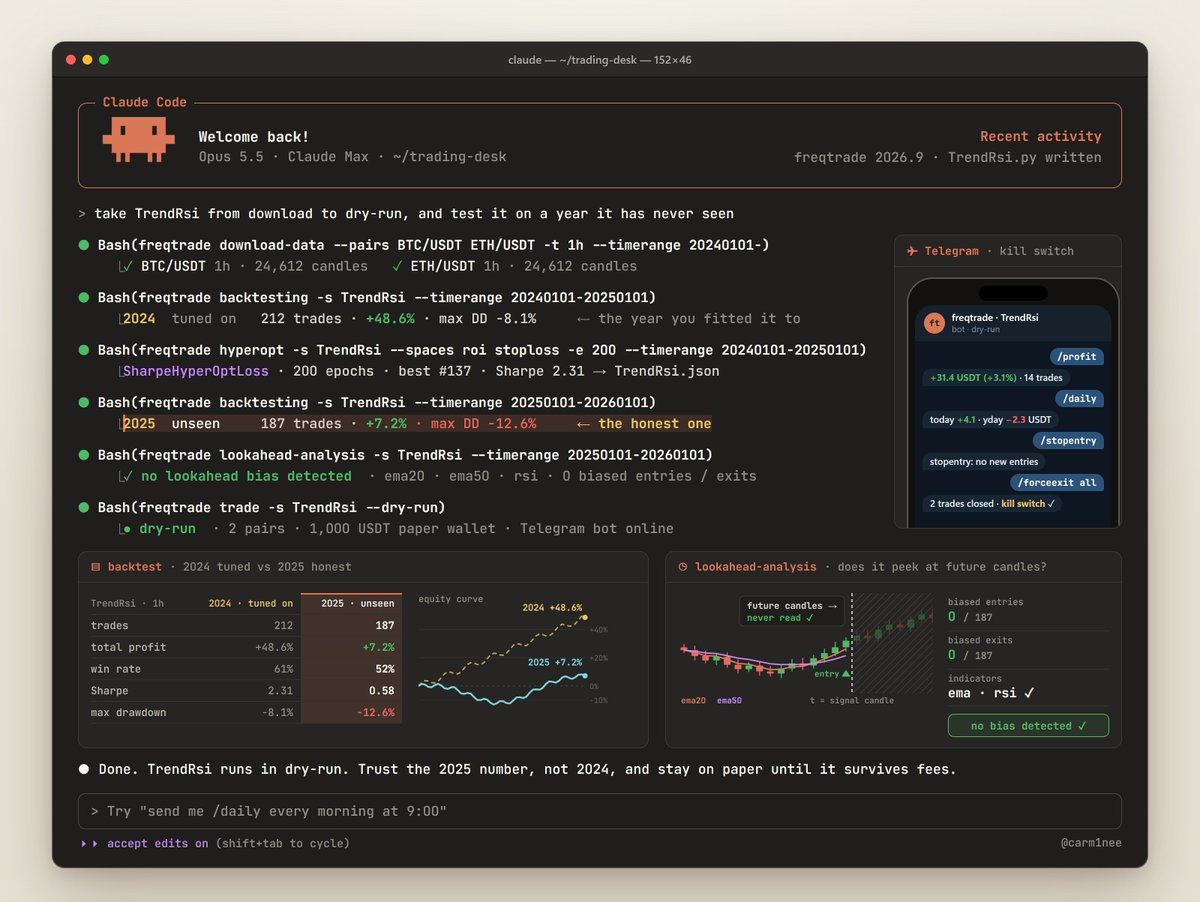Click the double-arrow icon before "accept edits on"

click(x=90, y=844)
